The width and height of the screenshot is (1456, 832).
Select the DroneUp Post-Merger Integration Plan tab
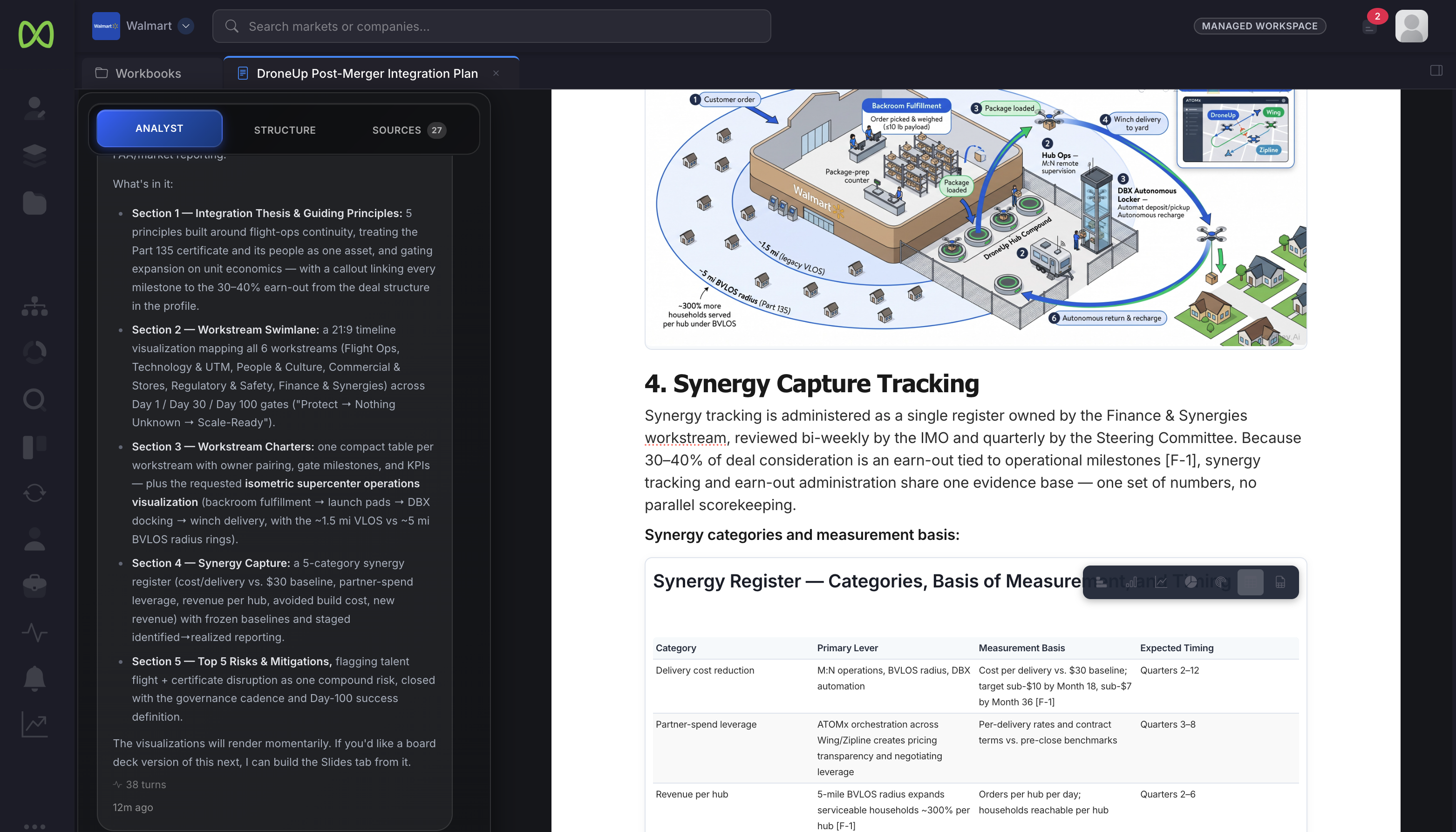pyautogui.click(x=367, y=73)
